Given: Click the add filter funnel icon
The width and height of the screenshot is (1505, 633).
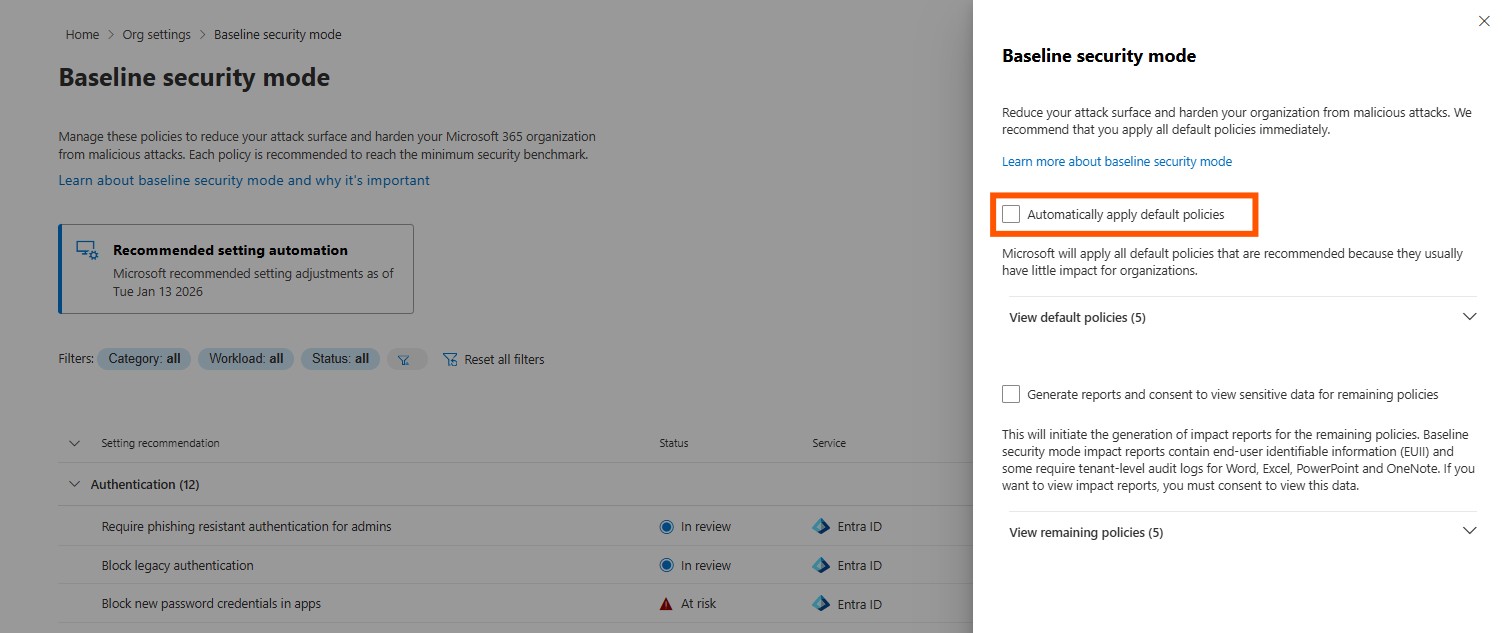Looking at the screenshot, I should click(x=405, y=359).
